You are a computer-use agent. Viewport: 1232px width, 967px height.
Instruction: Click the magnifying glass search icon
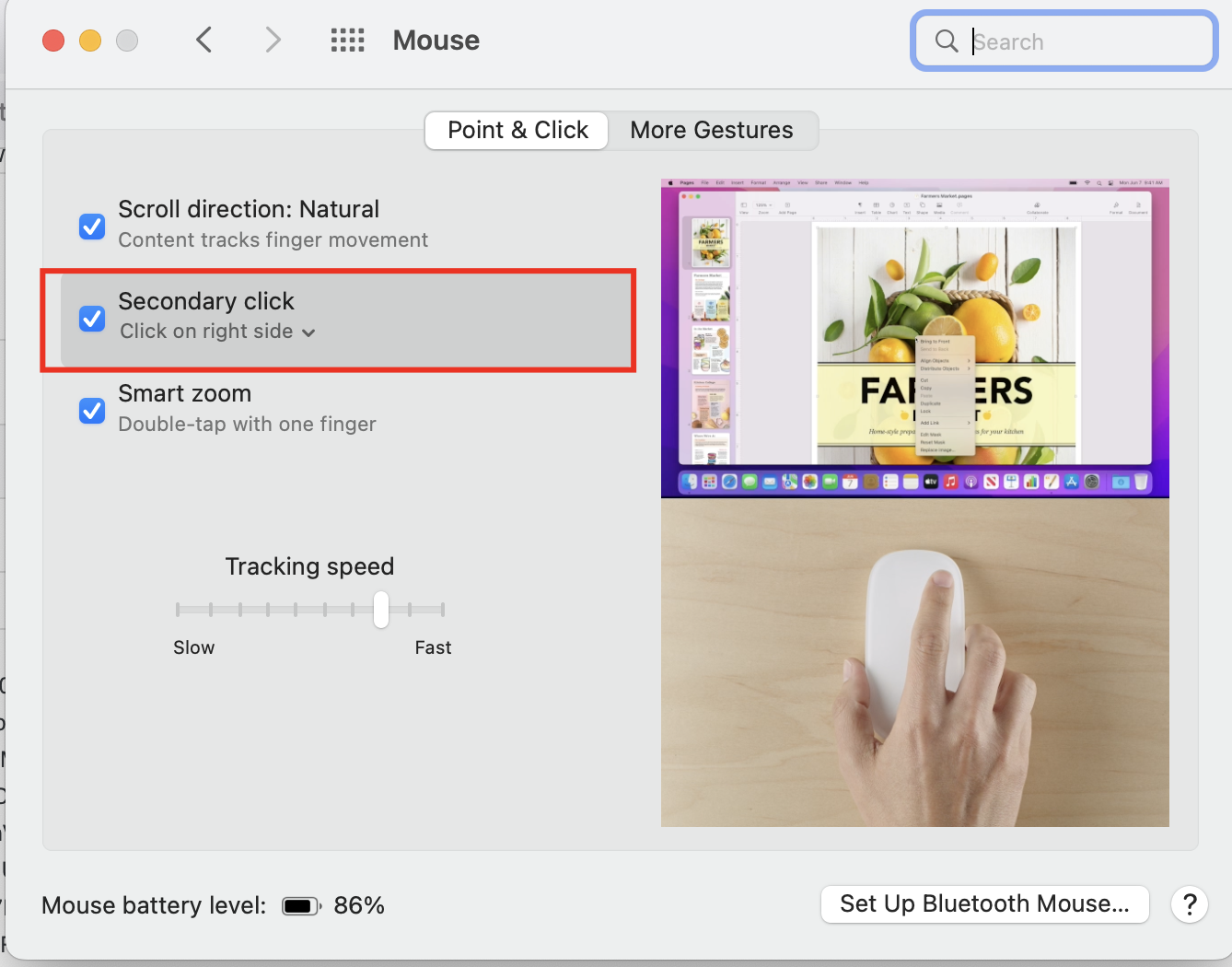click(x=946, y=41)
